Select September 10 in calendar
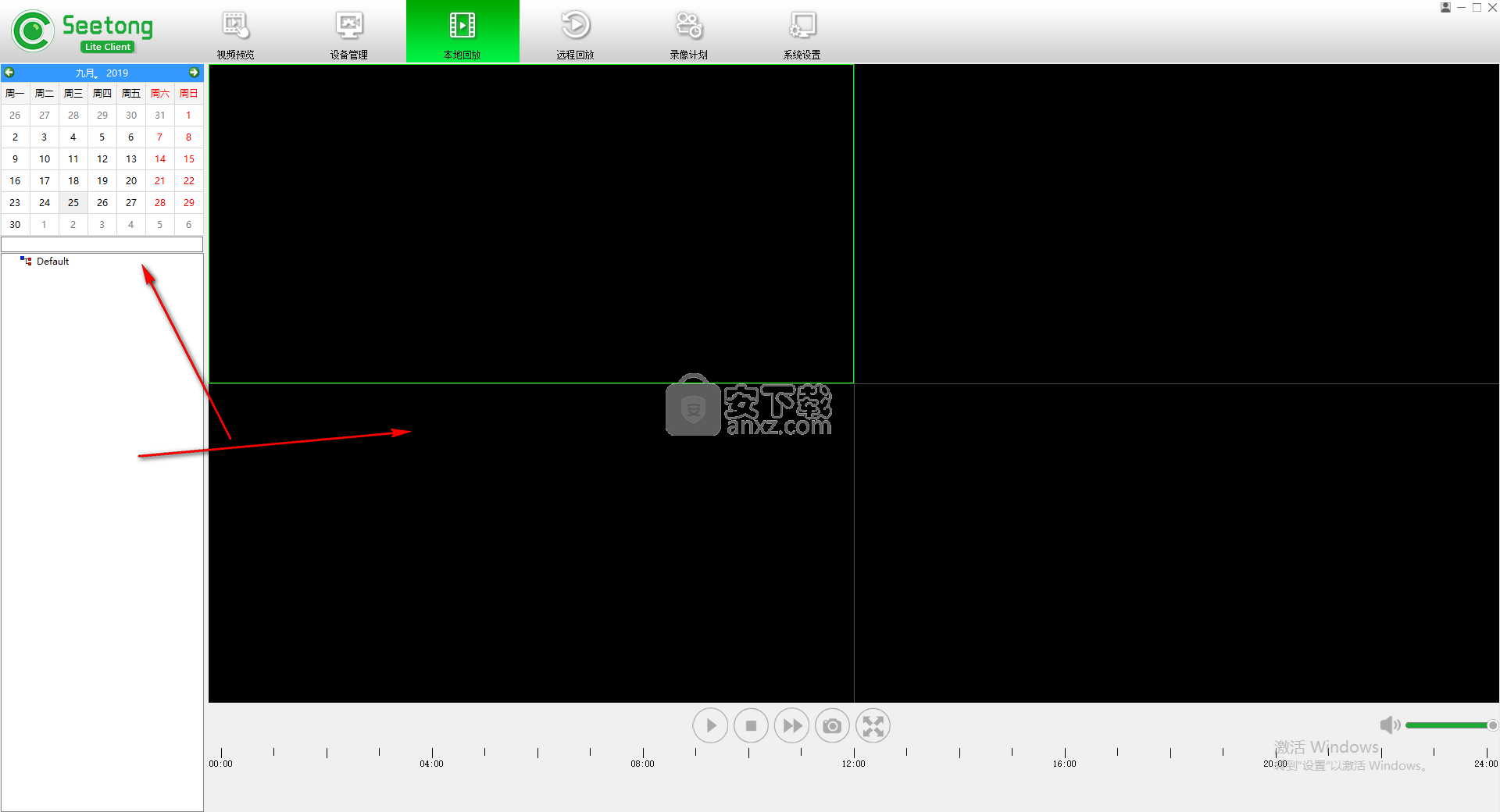Screen dimensions: 1500x812 pos(45,158)
